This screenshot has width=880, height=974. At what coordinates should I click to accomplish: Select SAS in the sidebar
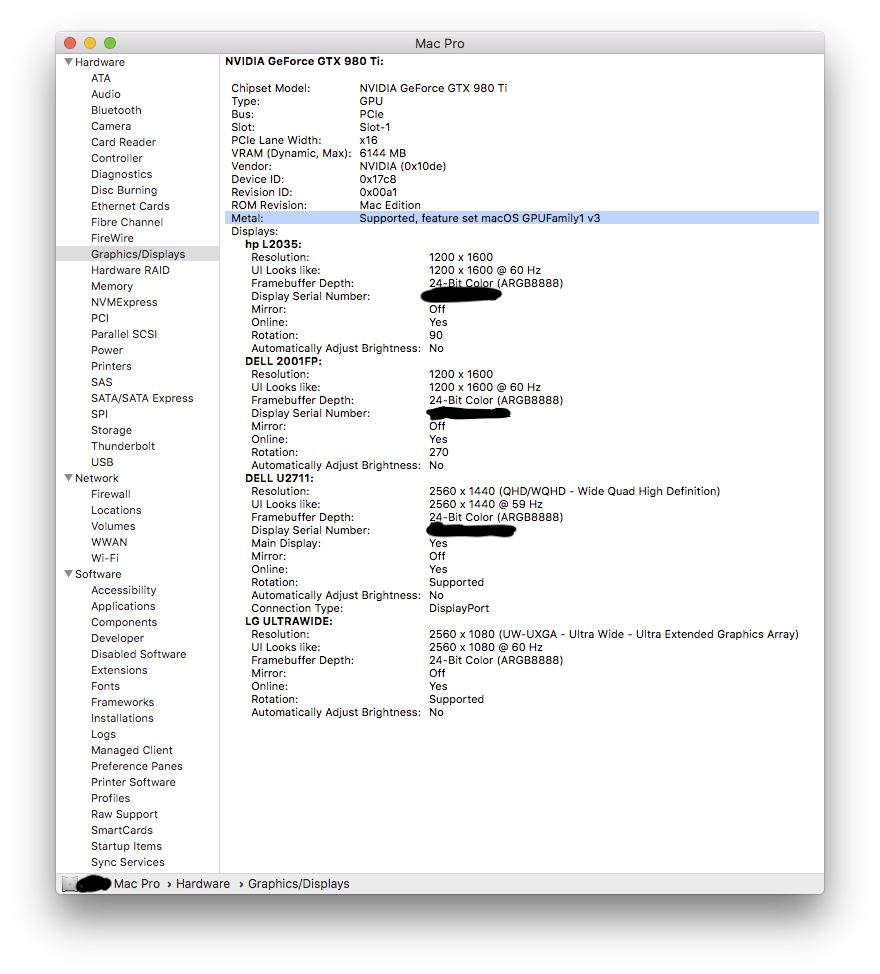[101, 382]
